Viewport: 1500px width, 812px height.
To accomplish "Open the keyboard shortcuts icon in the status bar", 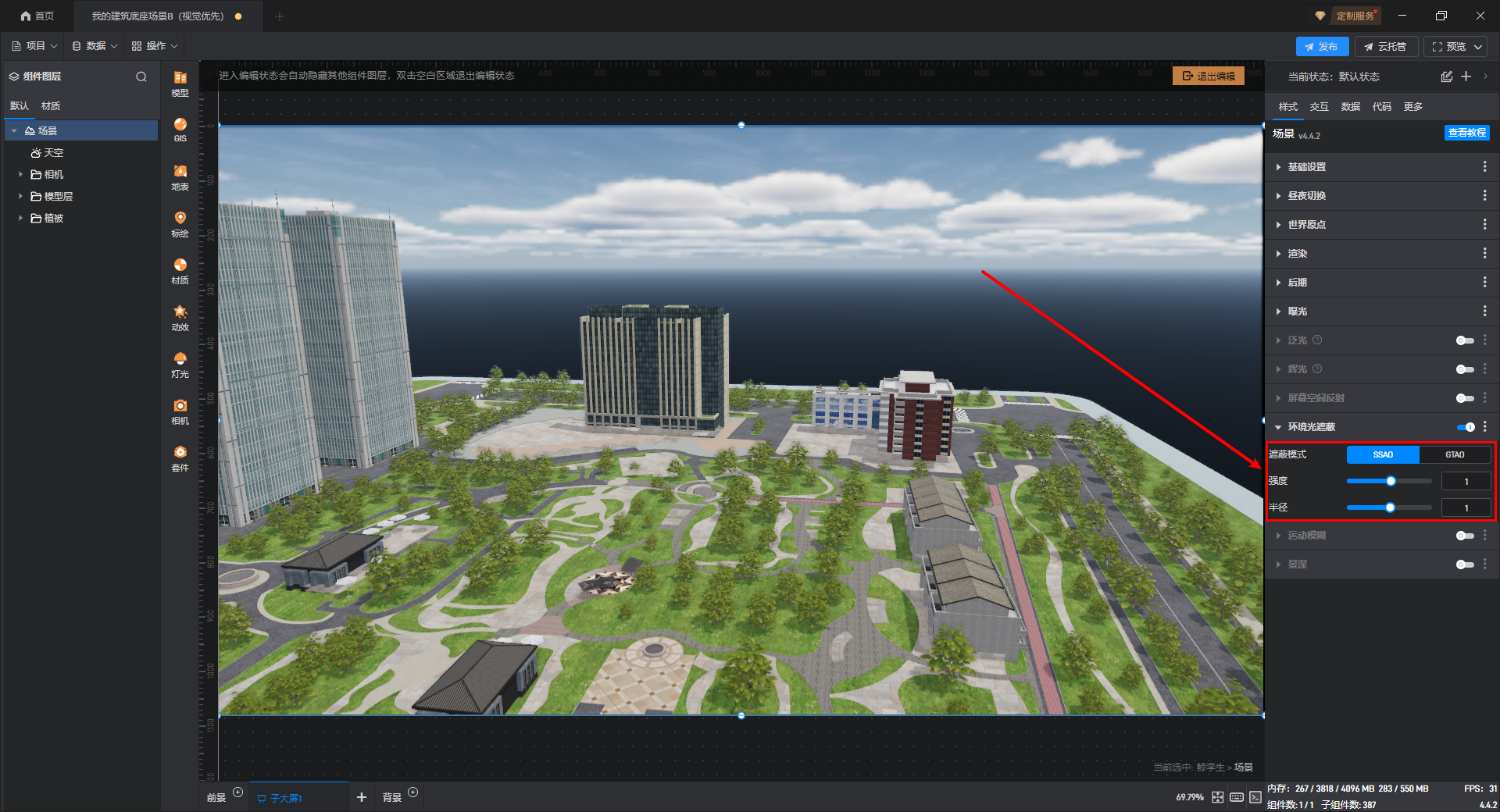I will (1237, 797).
